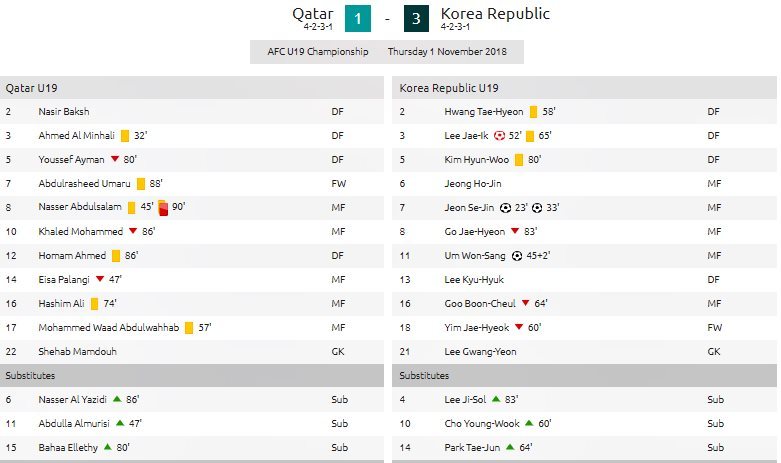Image resolution: width=781 pixels, height=463 pixels.
Task: Click Kim Hyun-Woo's yellow card icon
Action: coord(519,159)
